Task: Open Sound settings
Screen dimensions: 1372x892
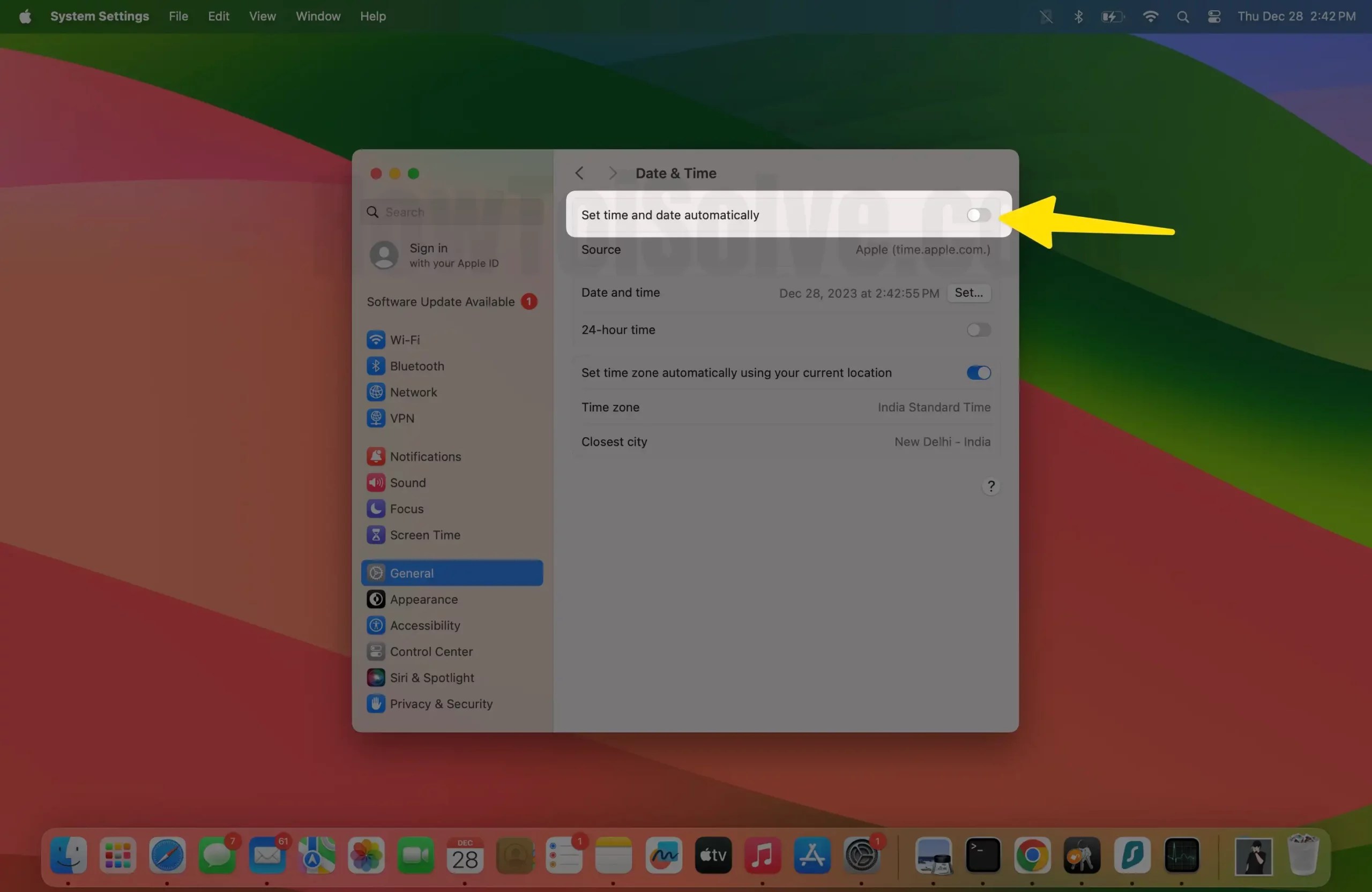Action: pos(407,482)
